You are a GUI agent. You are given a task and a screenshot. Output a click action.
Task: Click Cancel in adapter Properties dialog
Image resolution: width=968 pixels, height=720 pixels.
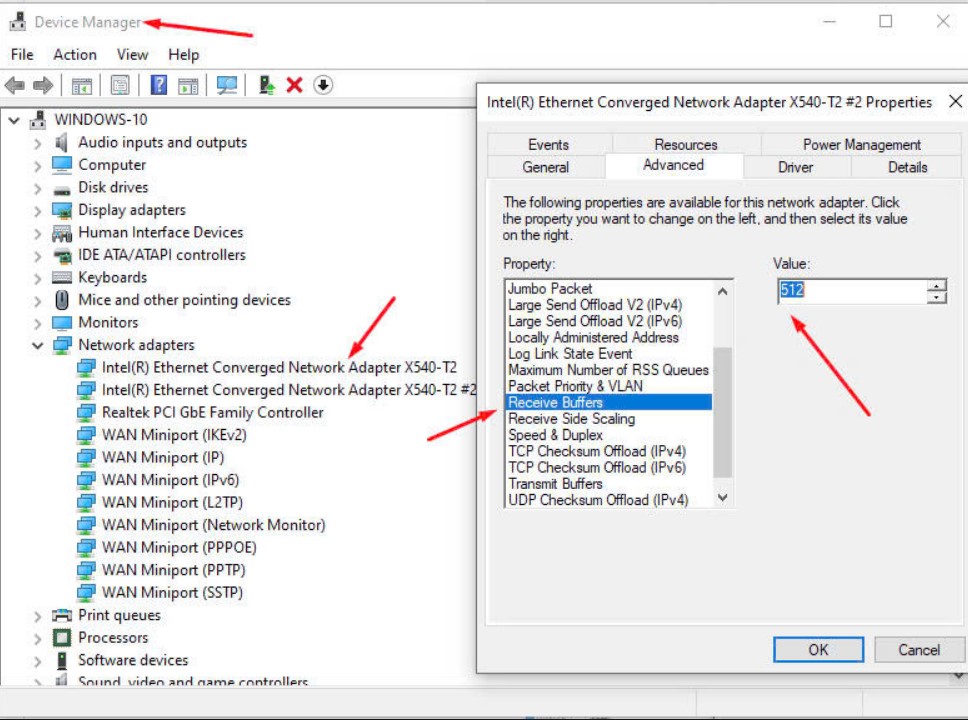(919, 650)
